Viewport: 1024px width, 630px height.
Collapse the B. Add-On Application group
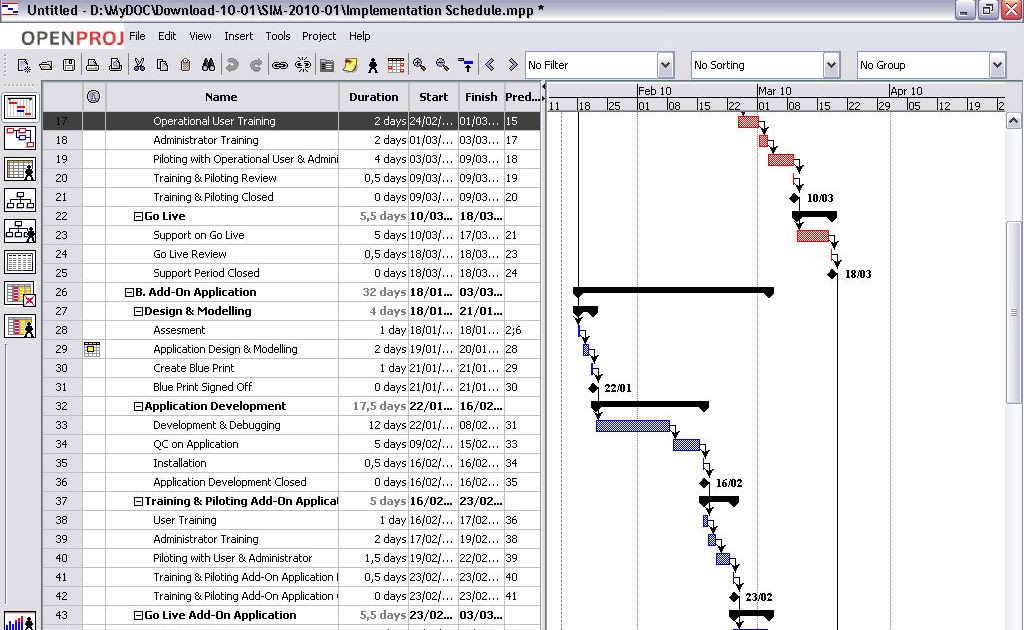pos(129,292)
